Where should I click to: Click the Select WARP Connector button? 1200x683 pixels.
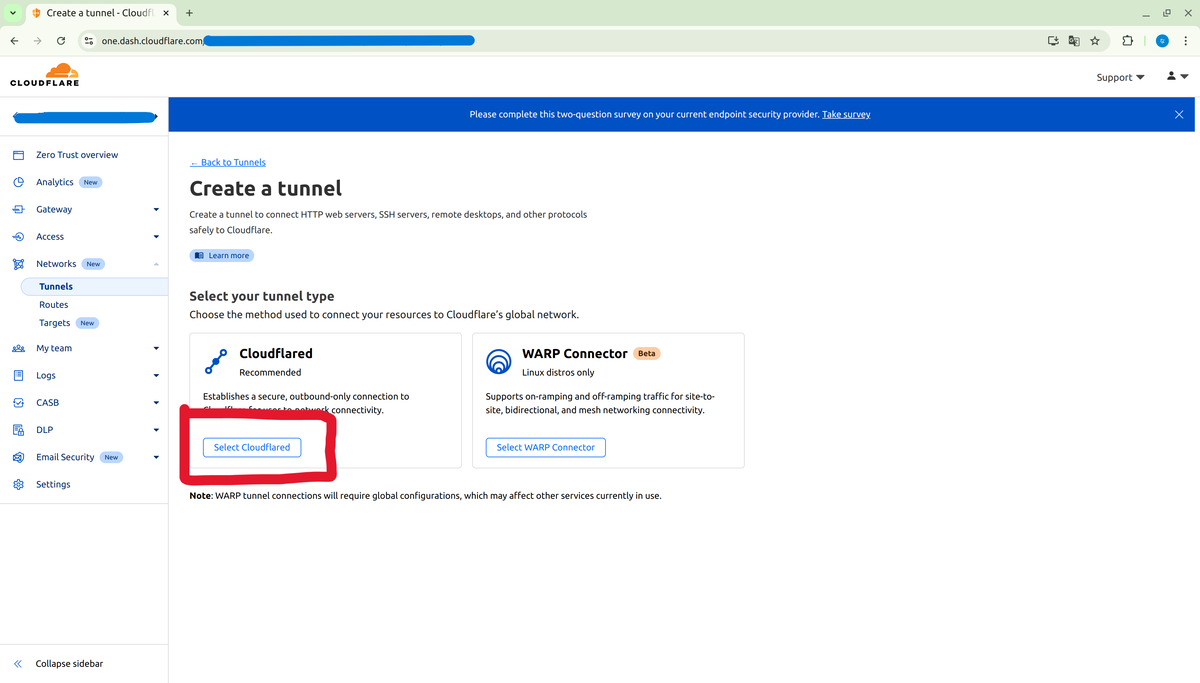tap(546, 447)
